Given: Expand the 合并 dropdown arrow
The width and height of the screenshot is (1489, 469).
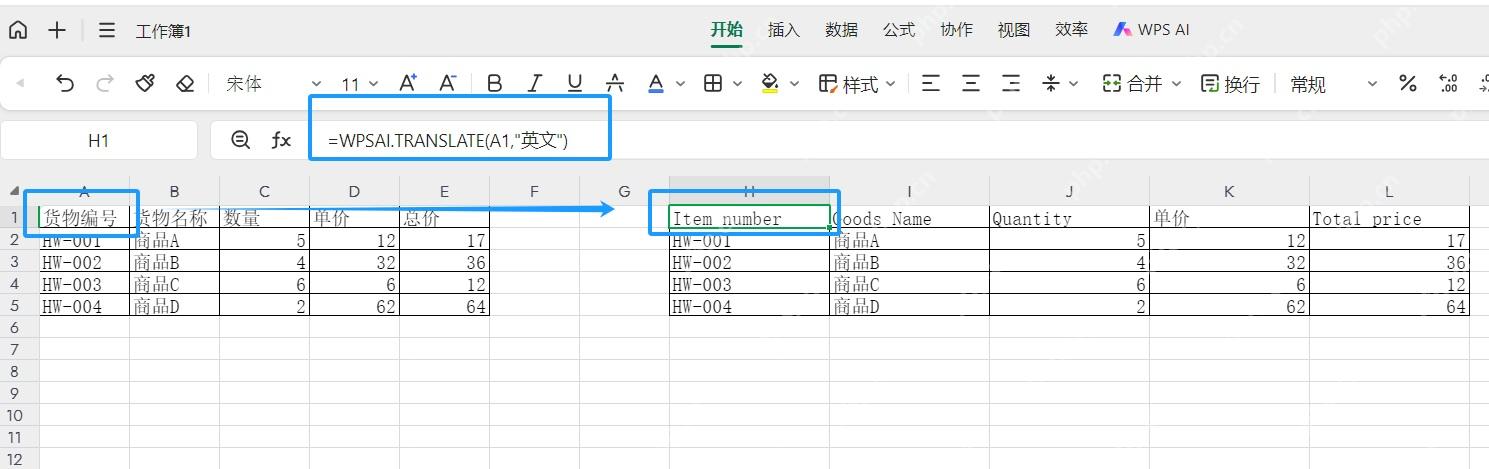Looking at the screenshot, I should [x=1176, y=84].
